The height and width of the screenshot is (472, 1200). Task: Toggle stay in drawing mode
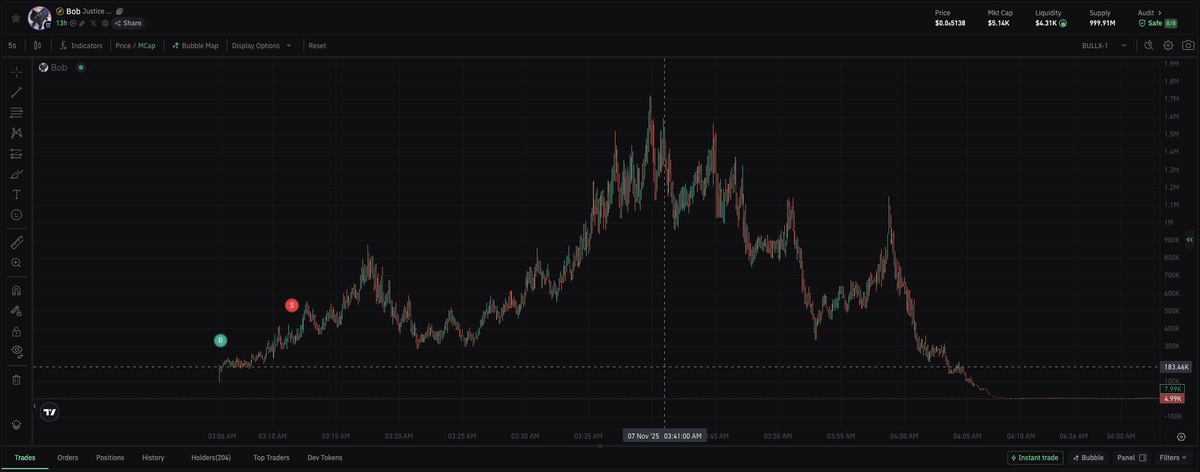[16, 310]
